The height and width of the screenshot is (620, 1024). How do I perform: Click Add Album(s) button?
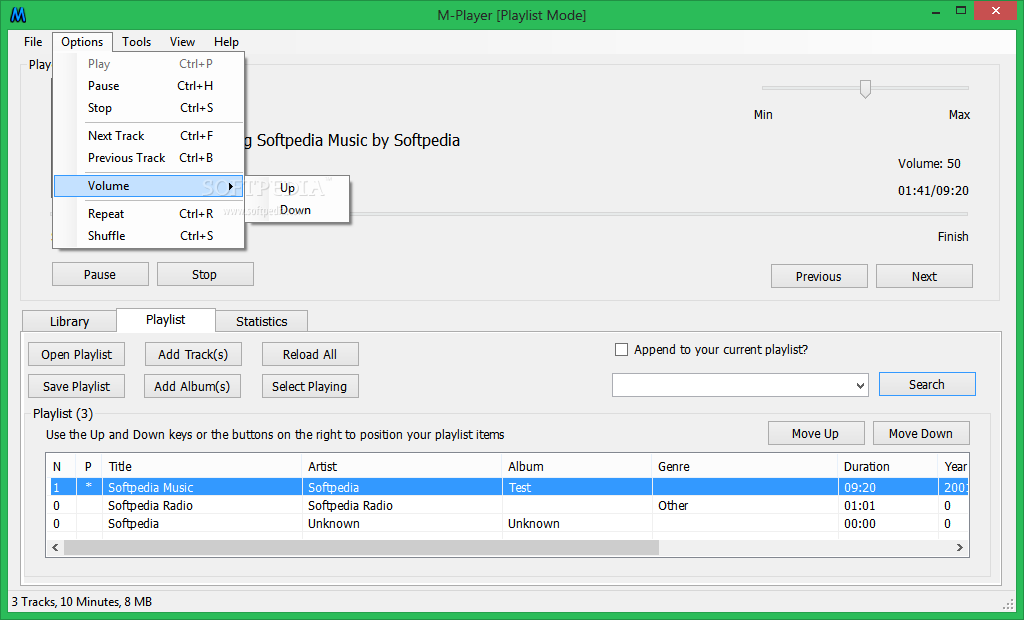click(193, 386)
